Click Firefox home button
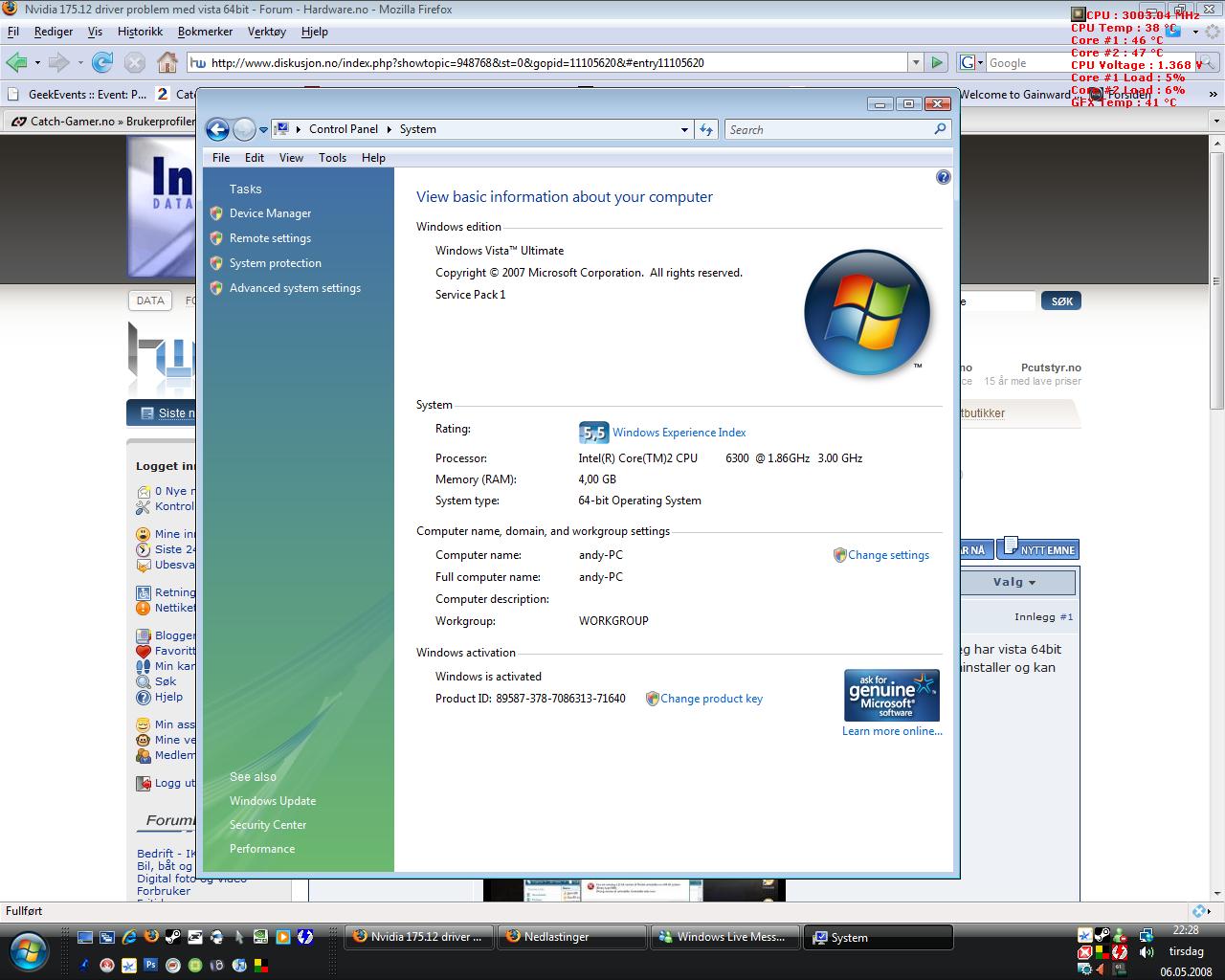 (167, 62)
